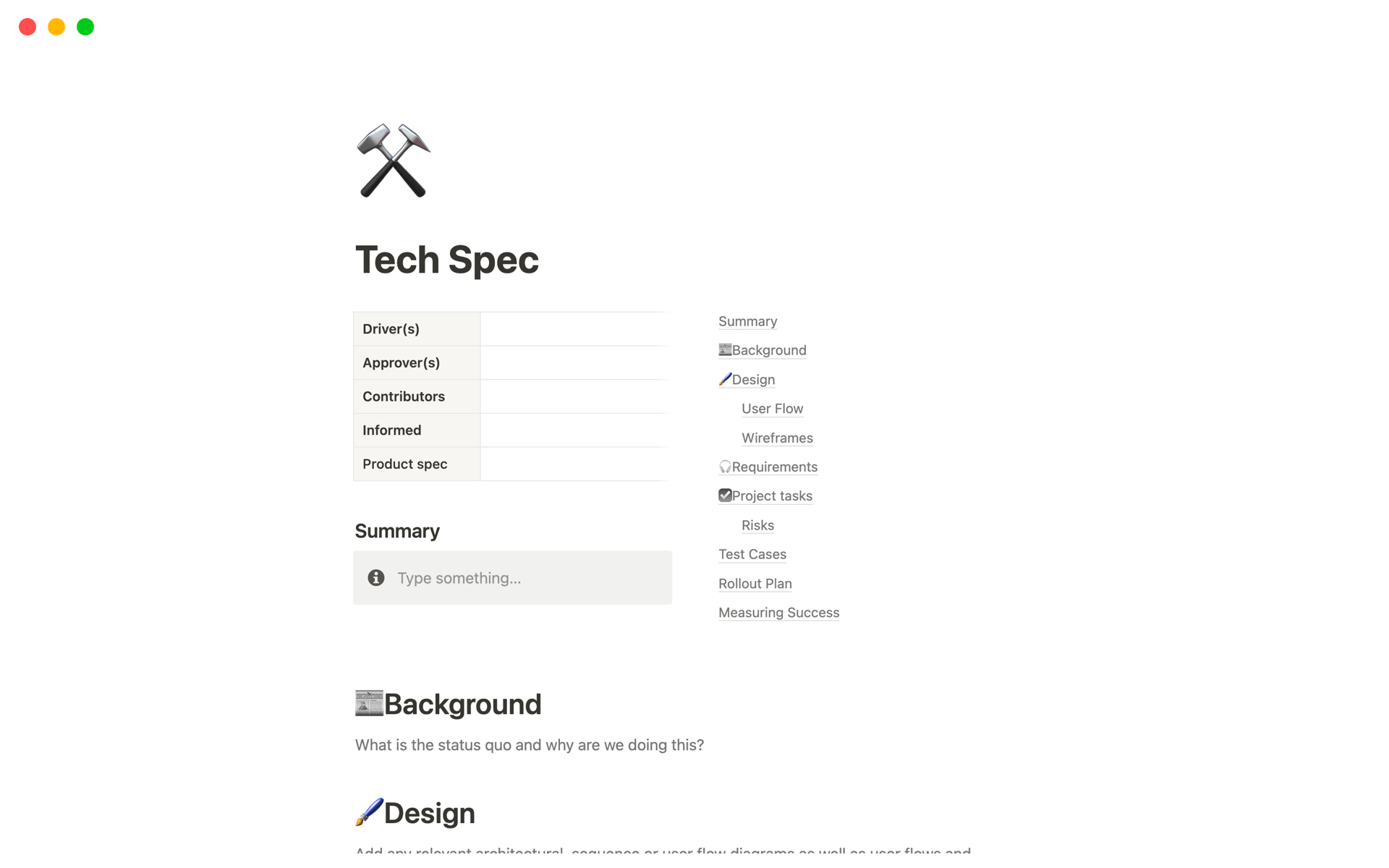Click the Summary input field
Screen dimensions: 1389x868
(x=513, y=578)
